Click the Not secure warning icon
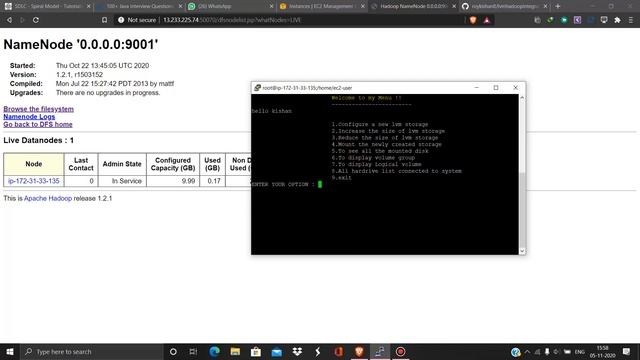 (x=121, y=20)
